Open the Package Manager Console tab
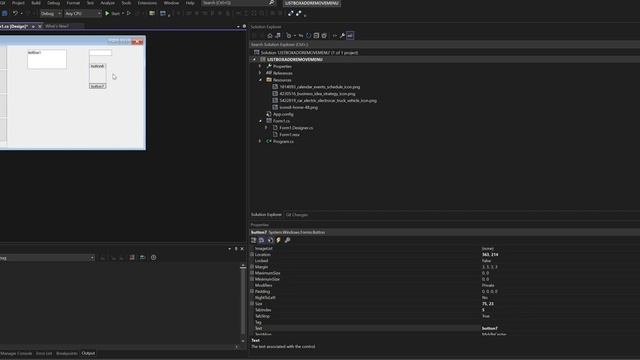This screenshot has height=360, width=640. (16, 353)
